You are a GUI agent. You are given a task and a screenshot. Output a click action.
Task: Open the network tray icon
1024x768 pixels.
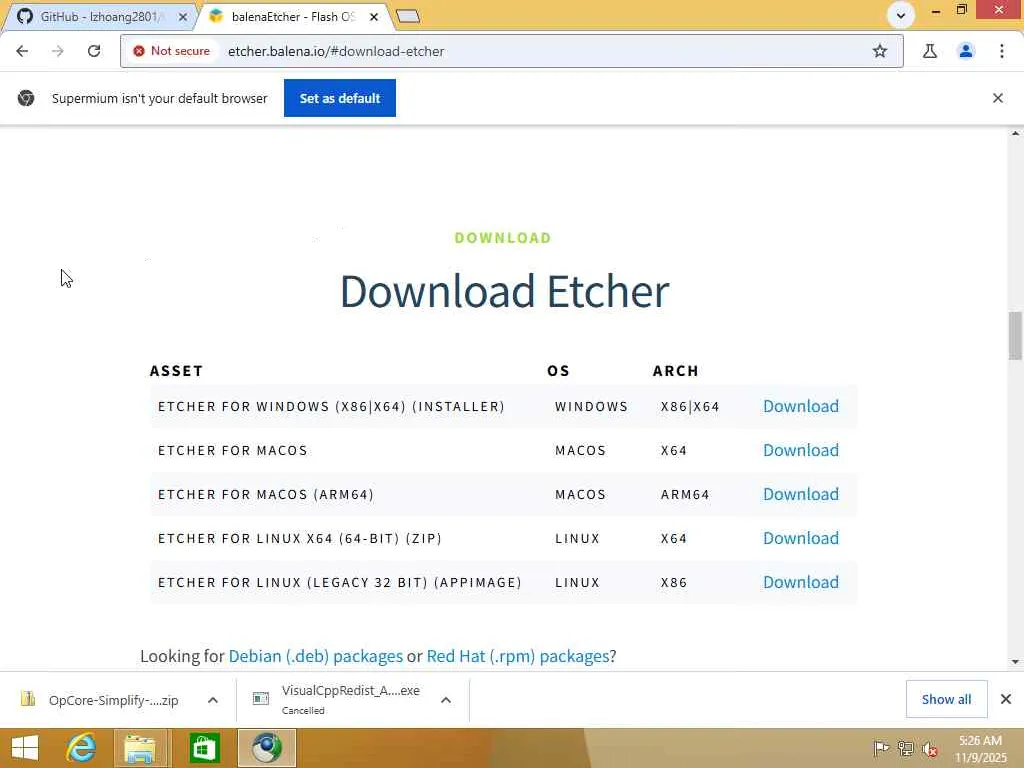905,748
